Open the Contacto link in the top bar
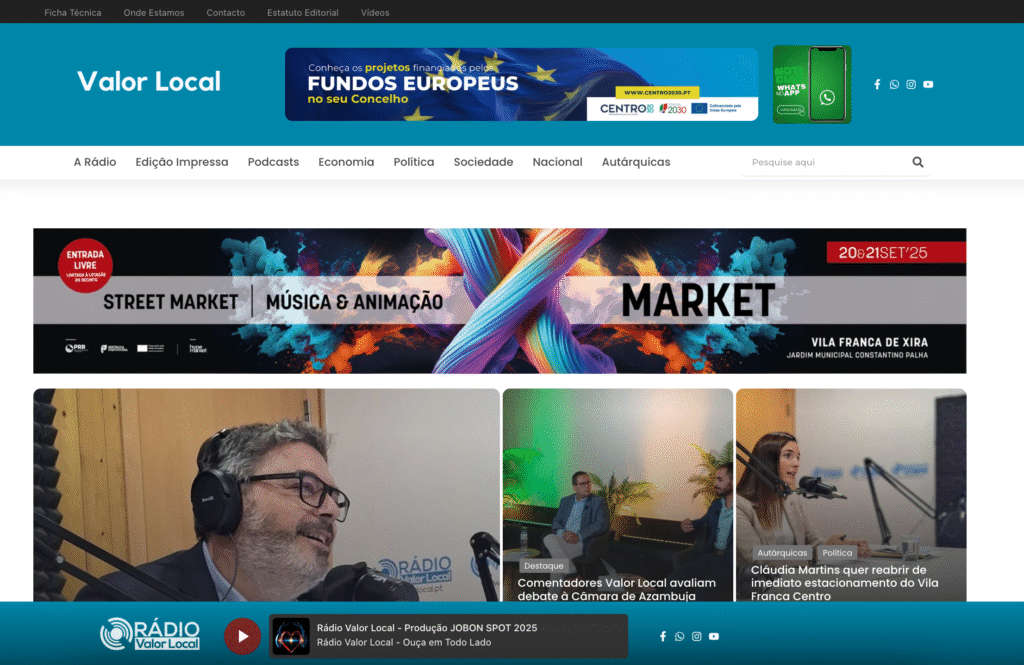 [x=225, y=12]
